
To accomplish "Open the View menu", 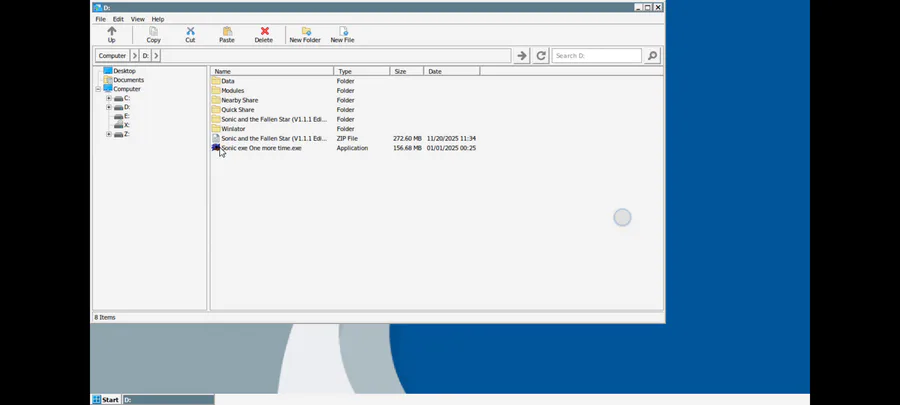I will pos(138,19).
